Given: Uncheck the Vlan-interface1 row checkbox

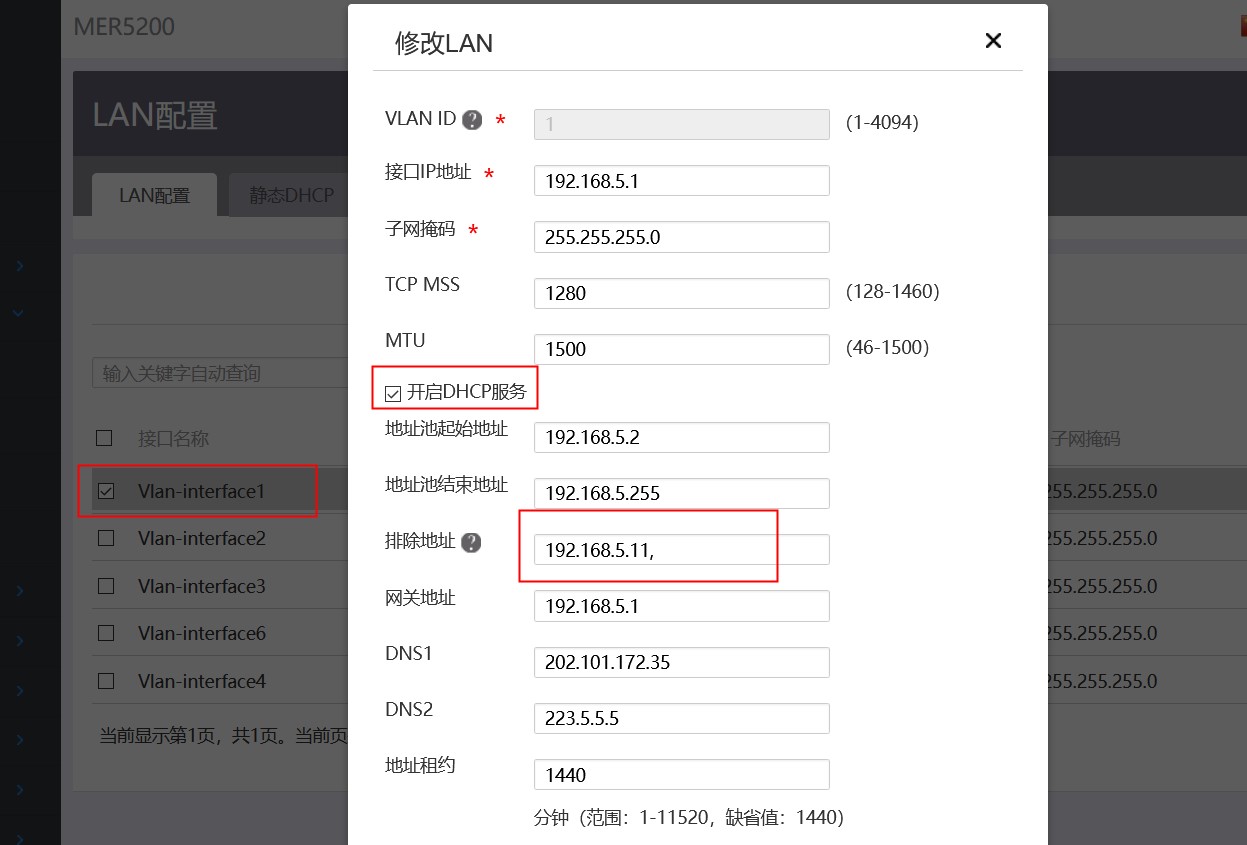Looking at the screenshot, I should [x=106, y=491].
